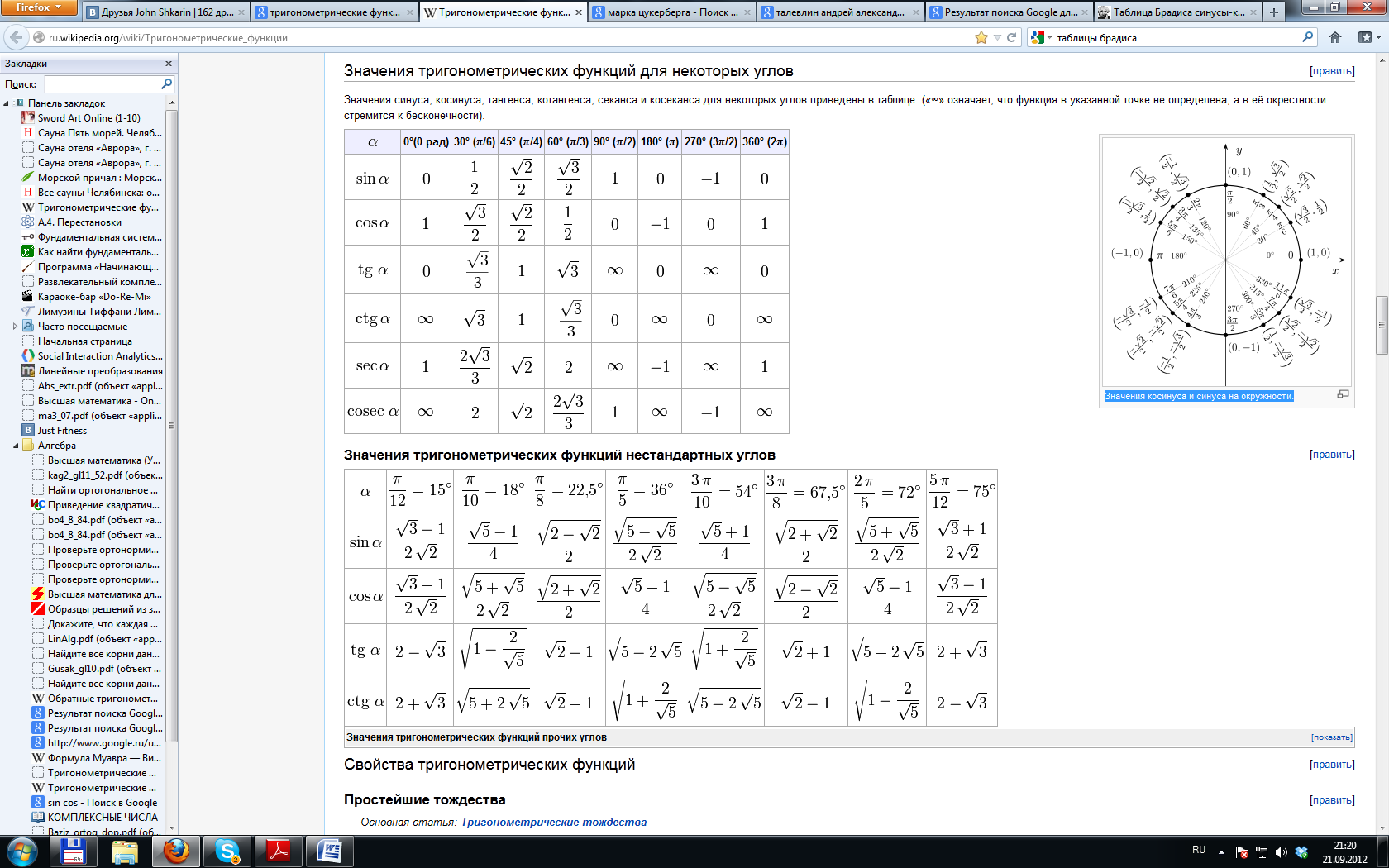Open Сауна Пять морей bookmark
1389x868 pixels.
(93, 133)
